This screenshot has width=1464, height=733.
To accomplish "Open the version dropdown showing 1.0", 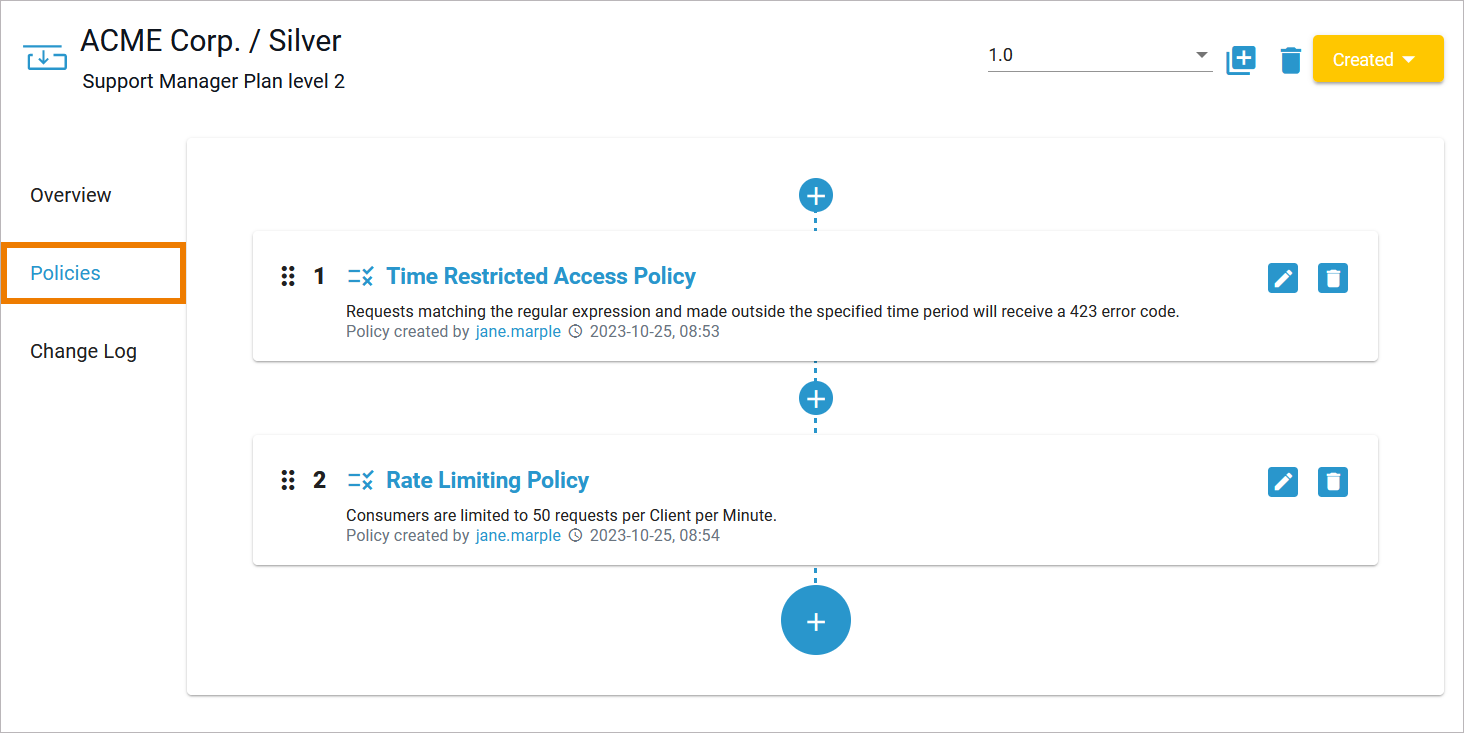I will click(x=1100, y=55).
